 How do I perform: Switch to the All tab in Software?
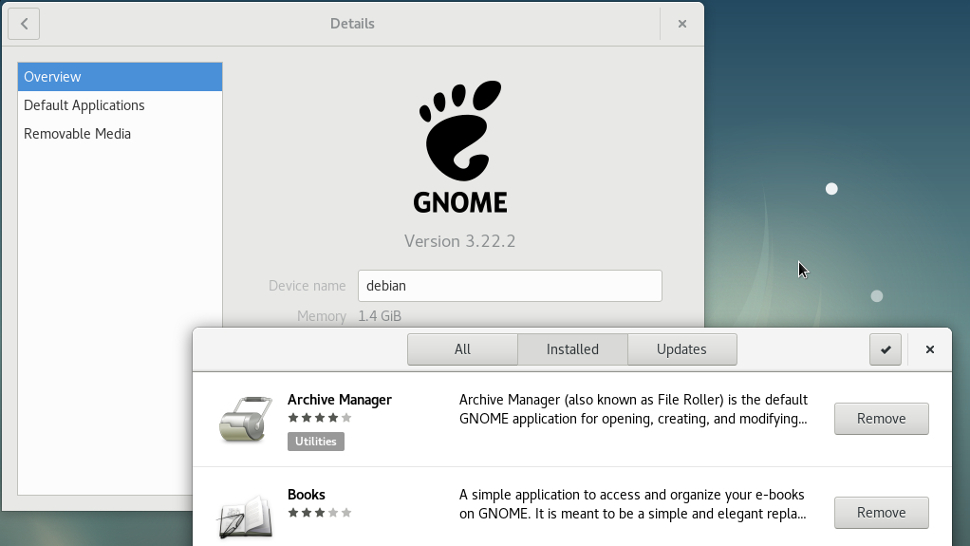pyautogui.click(x=462, y=349)
